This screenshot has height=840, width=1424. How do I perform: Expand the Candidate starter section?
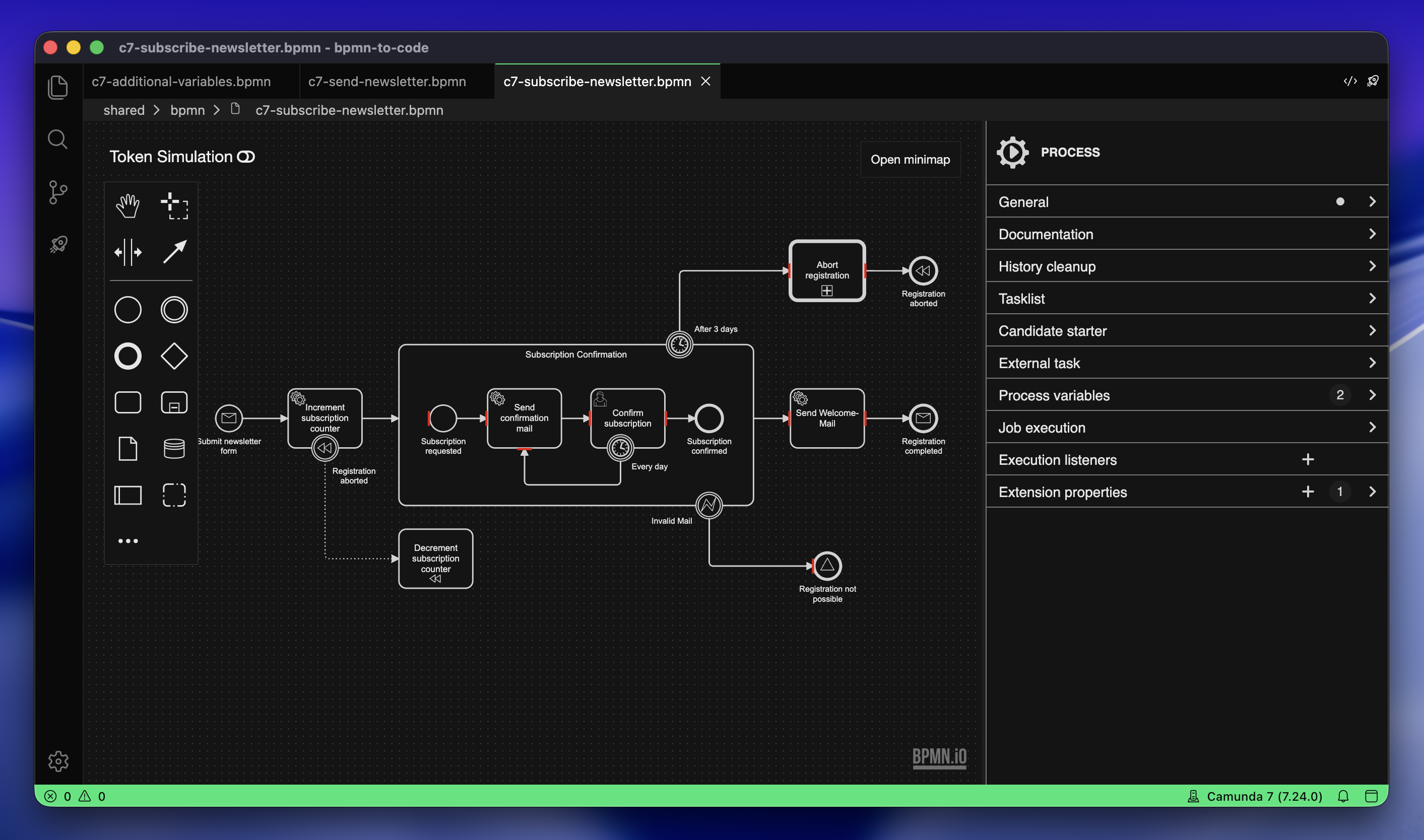tap(1187, 330)
